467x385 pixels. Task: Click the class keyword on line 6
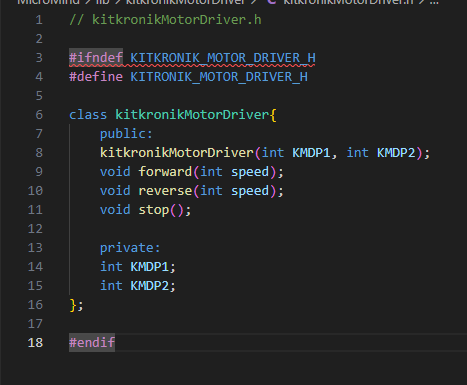[x=88, y=115]
